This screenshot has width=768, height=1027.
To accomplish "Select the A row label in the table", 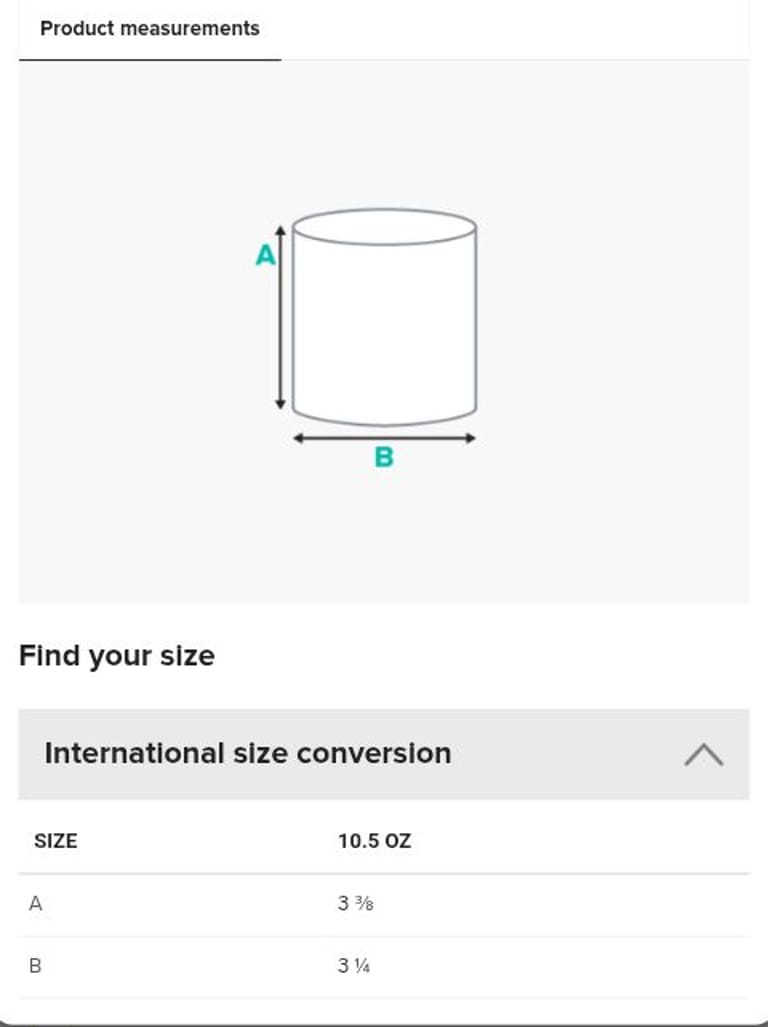I will point(36,904).
